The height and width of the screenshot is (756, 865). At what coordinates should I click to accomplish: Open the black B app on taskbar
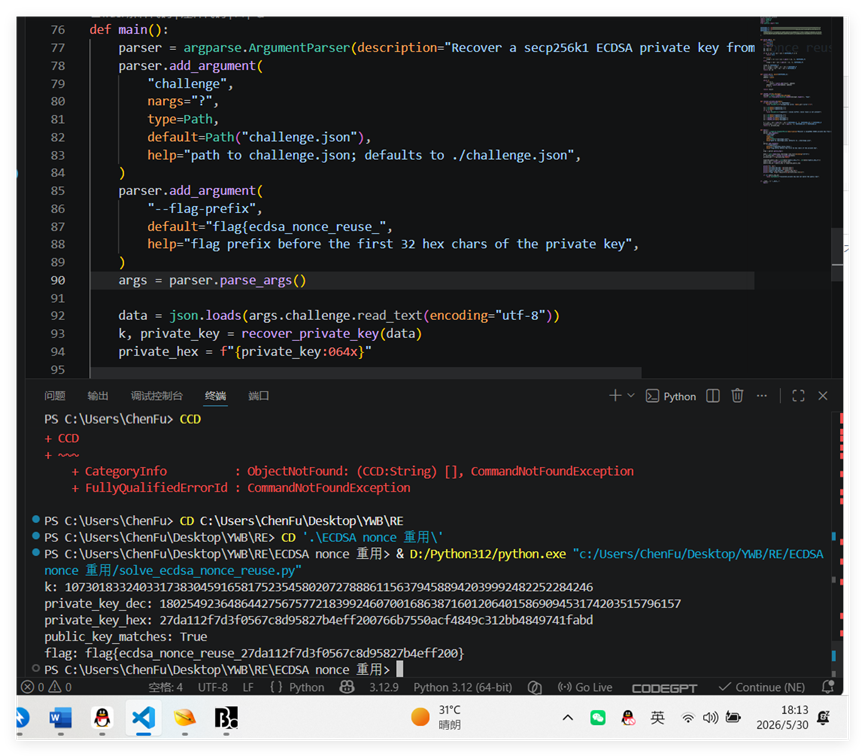pyautogui.click(x=226, y=718)
